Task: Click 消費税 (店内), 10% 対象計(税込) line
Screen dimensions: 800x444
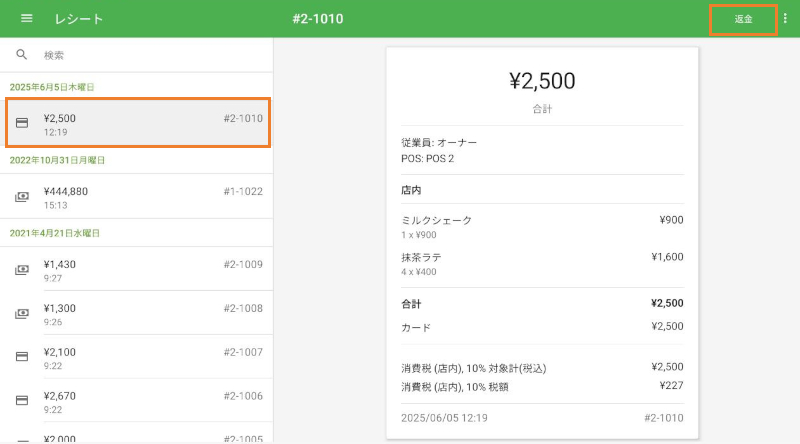Action: click(542, 368)
